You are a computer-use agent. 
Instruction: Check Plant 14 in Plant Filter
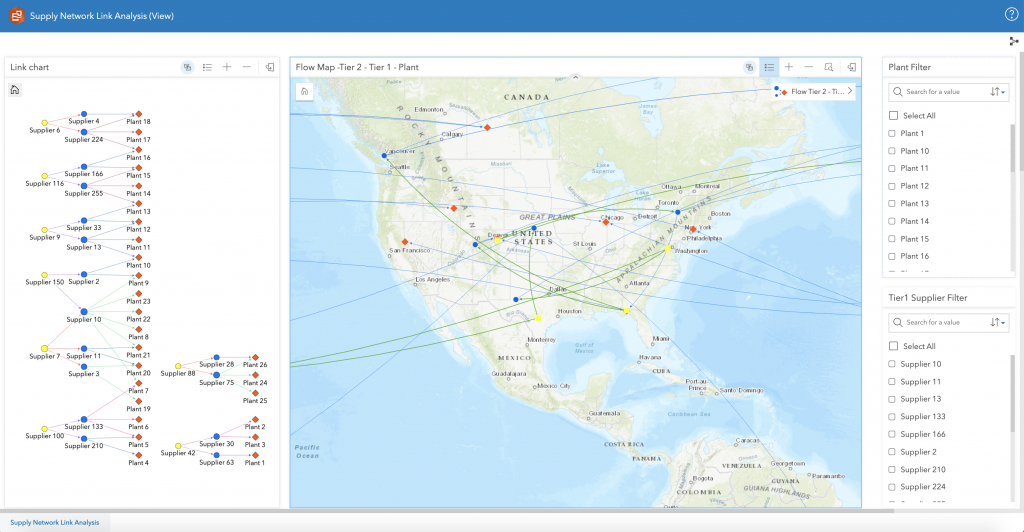tap(892, 221)
